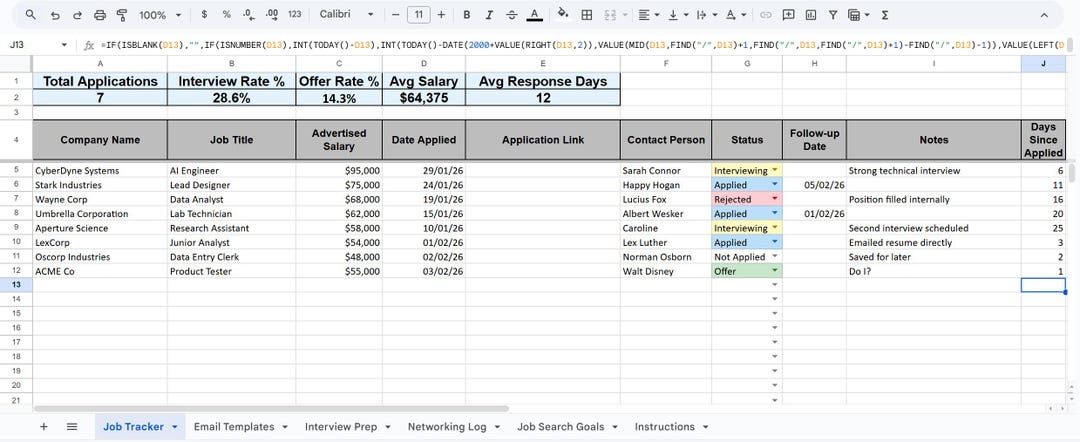Open more number formats (123)
Screen dimensions: 1080x442
(295, 14)
